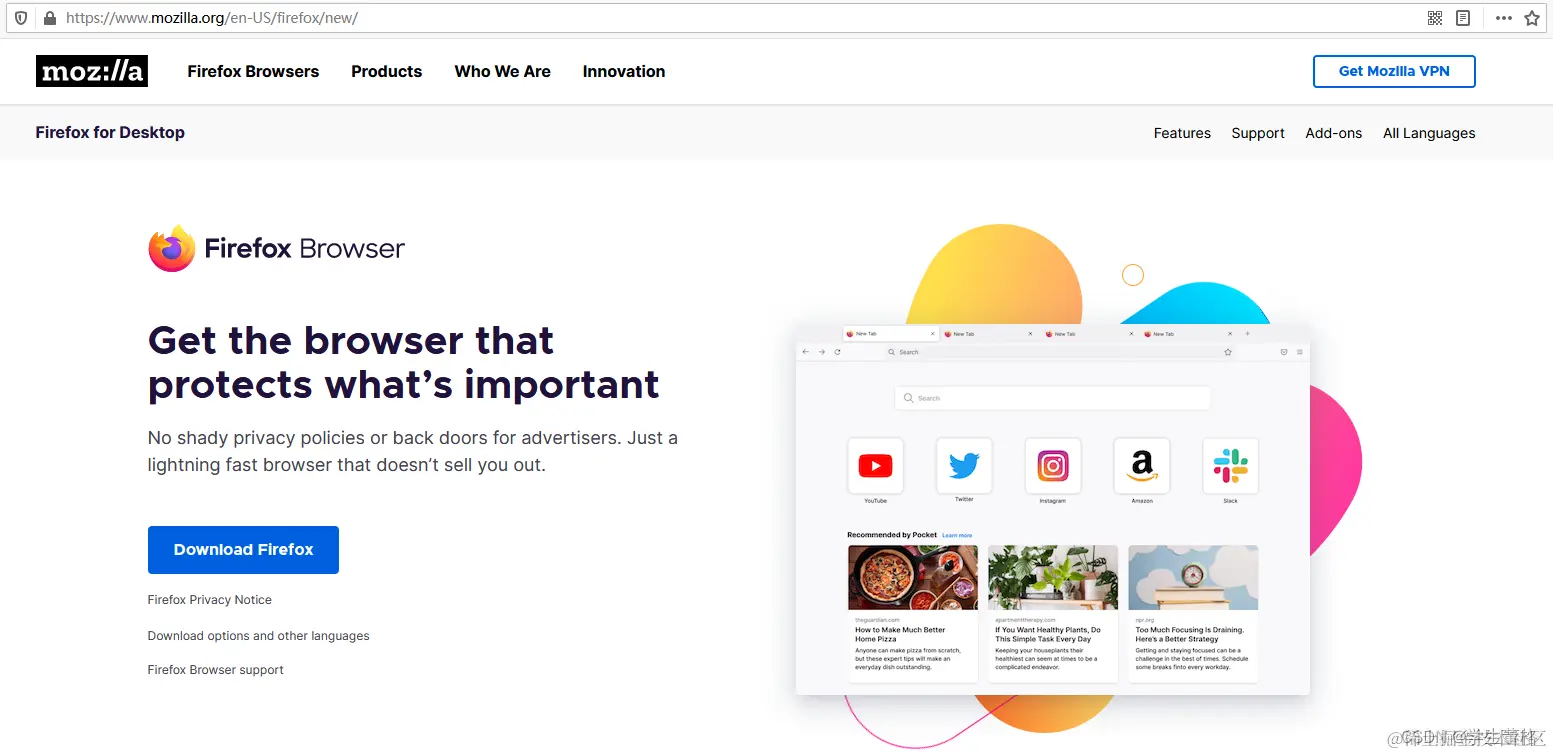Open the Firefox Browsers menu
Image resolution: width=1553 pixels, height=755 pixels.
pyautogui.click(x=253, y=71)
